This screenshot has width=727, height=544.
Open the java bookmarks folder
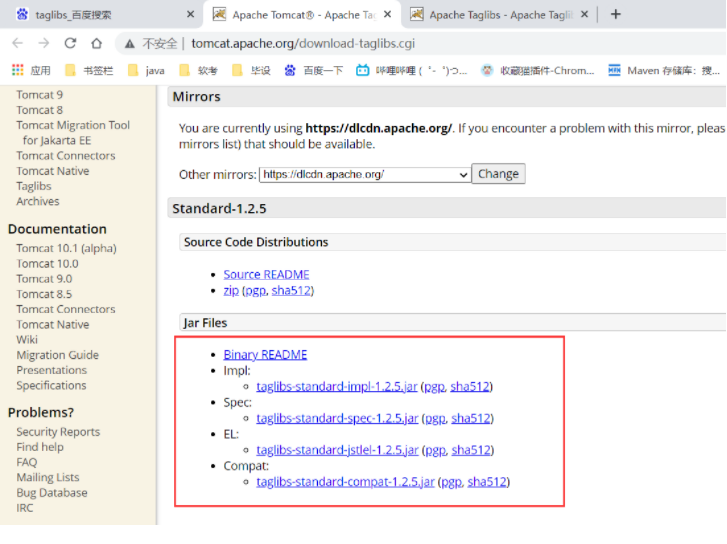[147, 70]
